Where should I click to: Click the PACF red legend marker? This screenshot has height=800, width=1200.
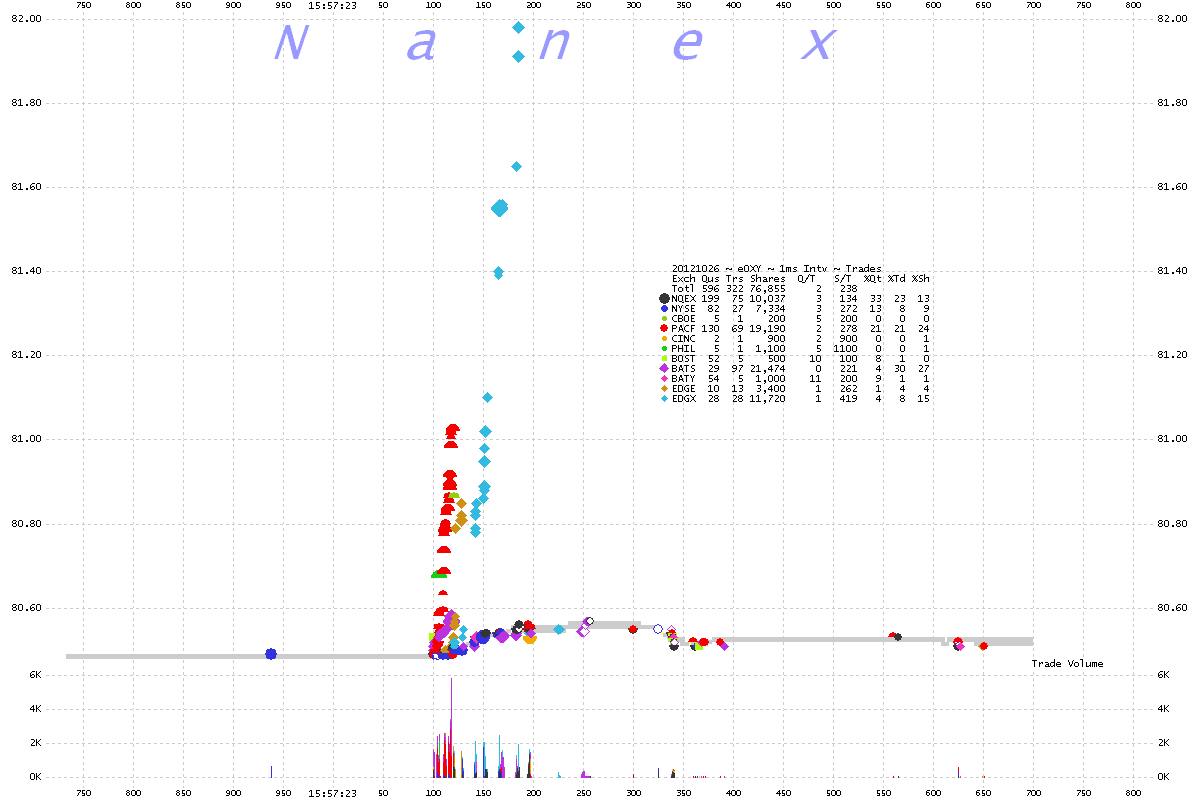(x=664, y=328)
